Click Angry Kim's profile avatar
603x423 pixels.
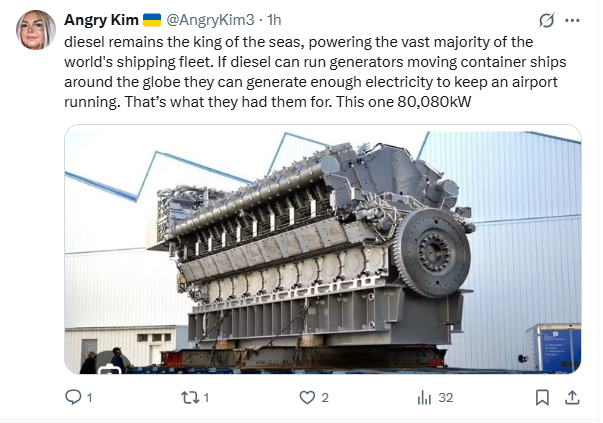click(x=36, y=30)
